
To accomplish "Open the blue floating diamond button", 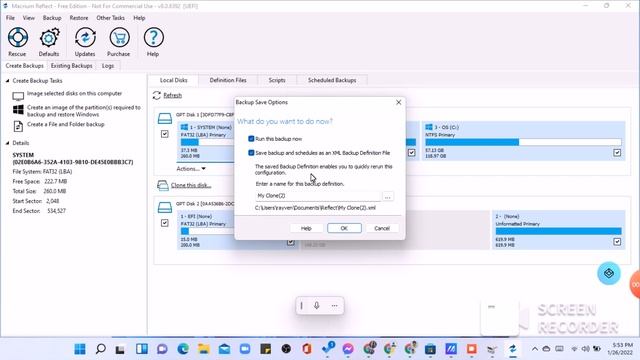I will (x=609, y=273).
